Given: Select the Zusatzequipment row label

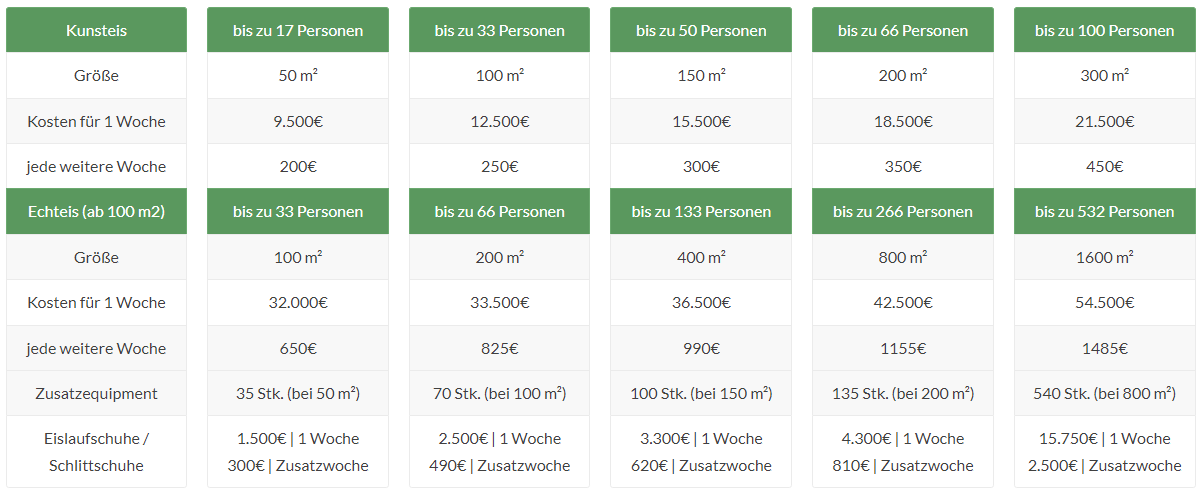Looking at the screenshot, I should click(96, 393).
